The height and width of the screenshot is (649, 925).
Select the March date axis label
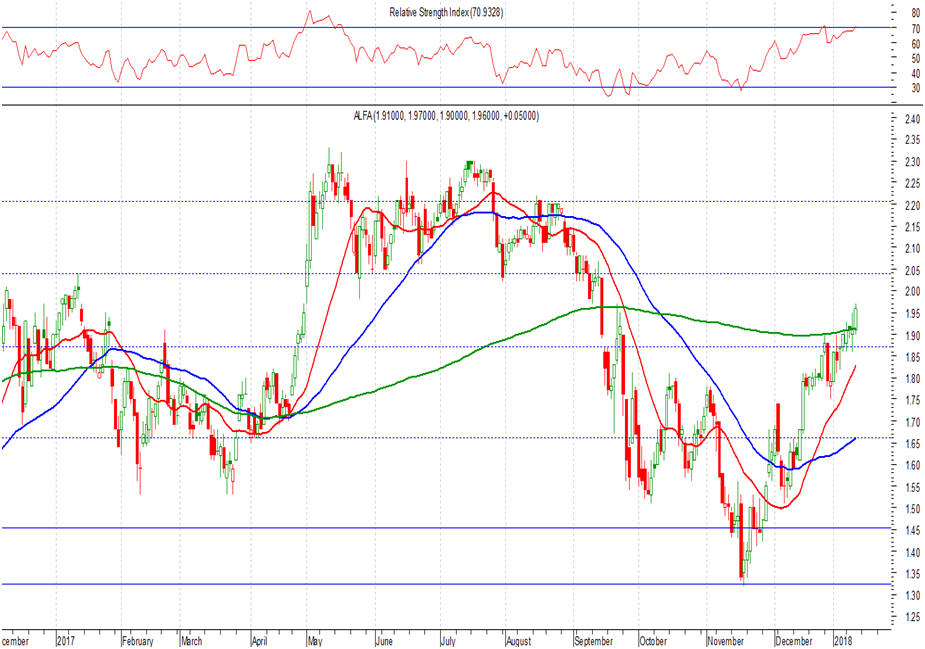pos(192,641)
